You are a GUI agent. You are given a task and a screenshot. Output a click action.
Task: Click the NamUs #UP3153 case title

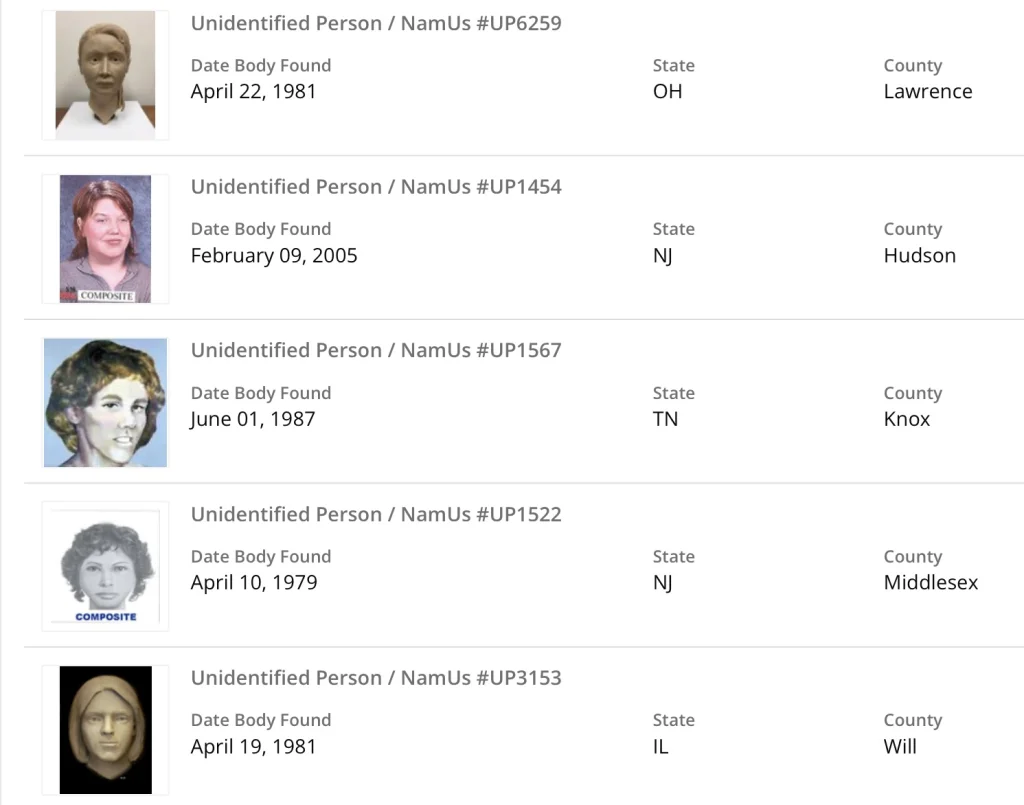[x=376, y=678]
